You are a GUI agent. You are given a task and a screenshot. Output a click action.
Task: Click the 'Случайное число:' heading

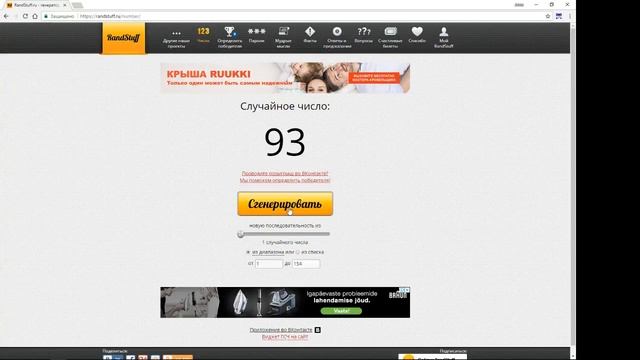point(285,107)
